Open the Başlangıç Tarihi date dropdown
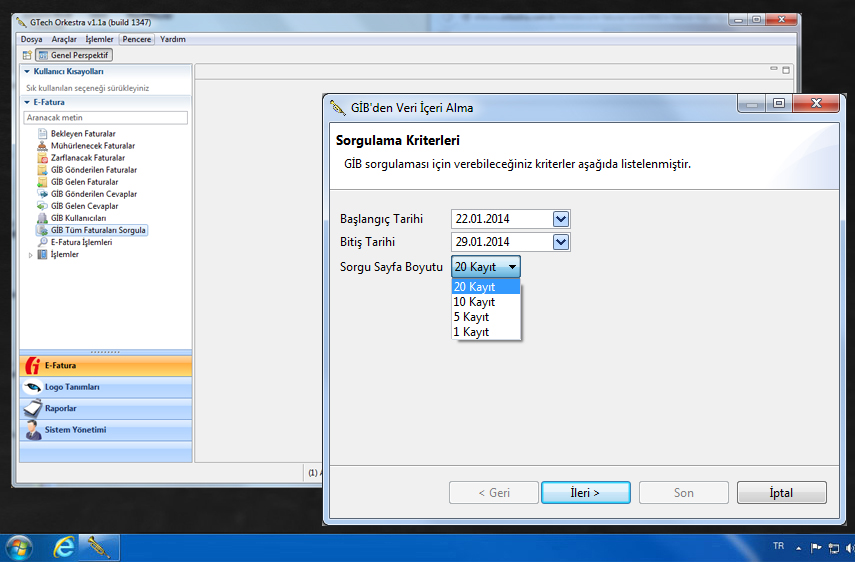The image size is (855, 562). point(561,219)
